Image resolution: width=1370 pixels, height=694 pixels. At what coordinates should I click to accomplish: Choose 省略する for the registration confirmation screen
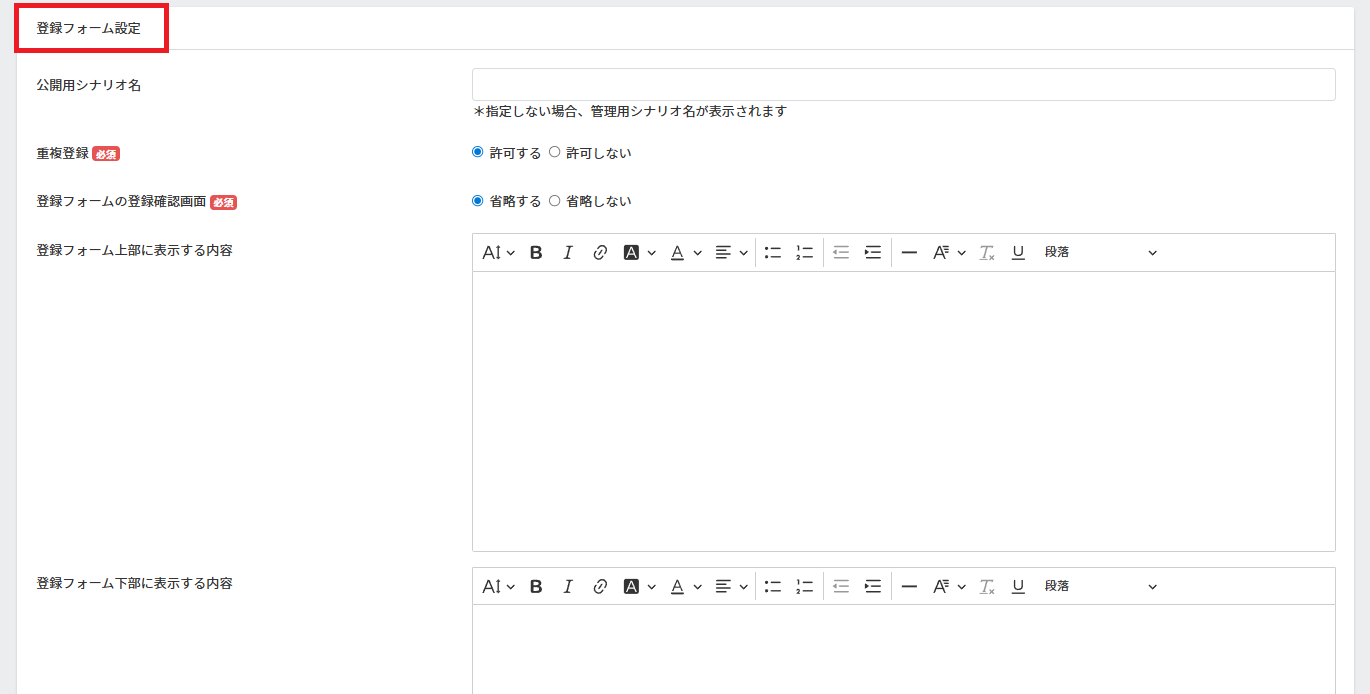478,201
